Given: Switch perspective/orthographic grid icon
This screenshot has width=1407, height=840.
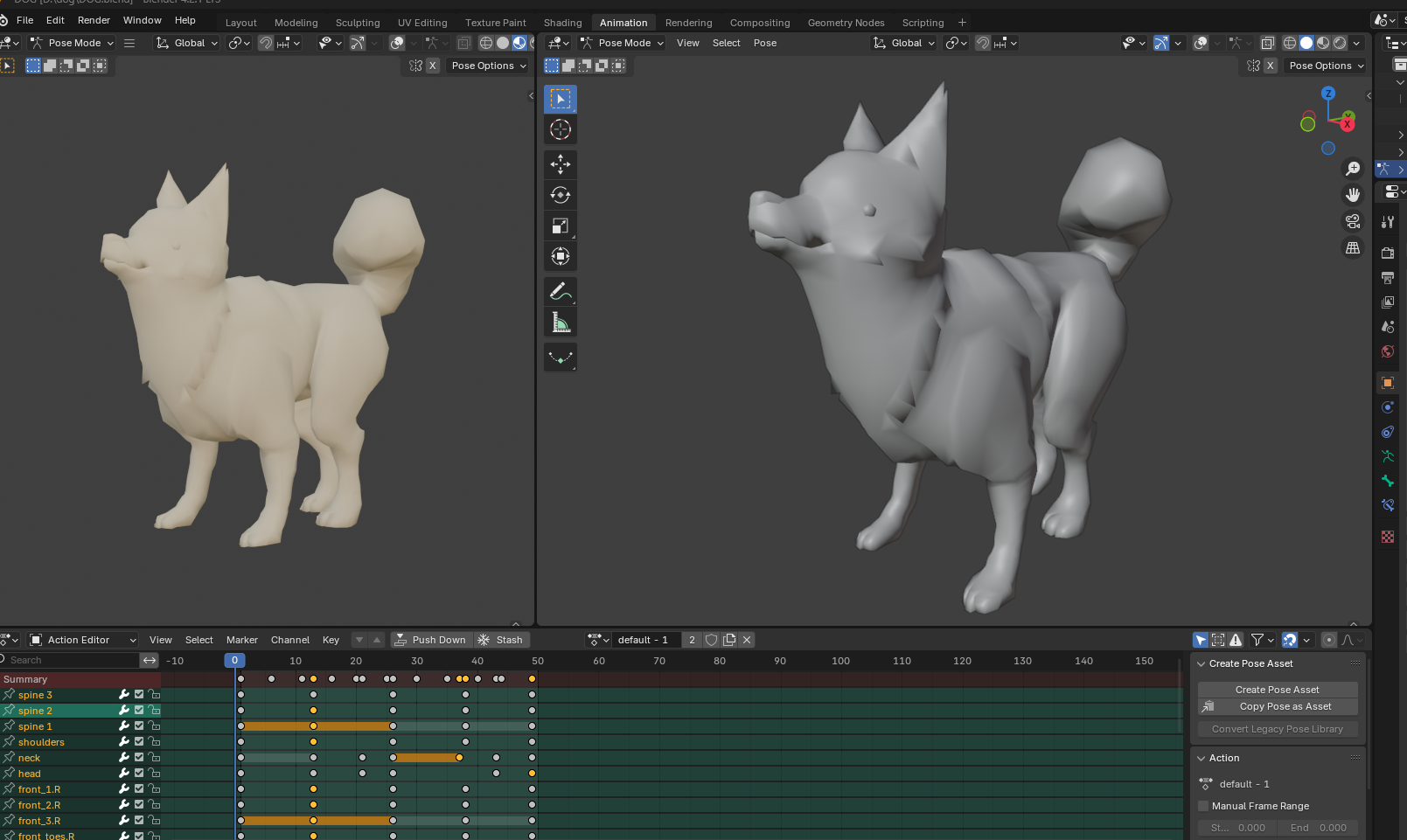Looking at the screenshot, I should [x=1353, y=248].
